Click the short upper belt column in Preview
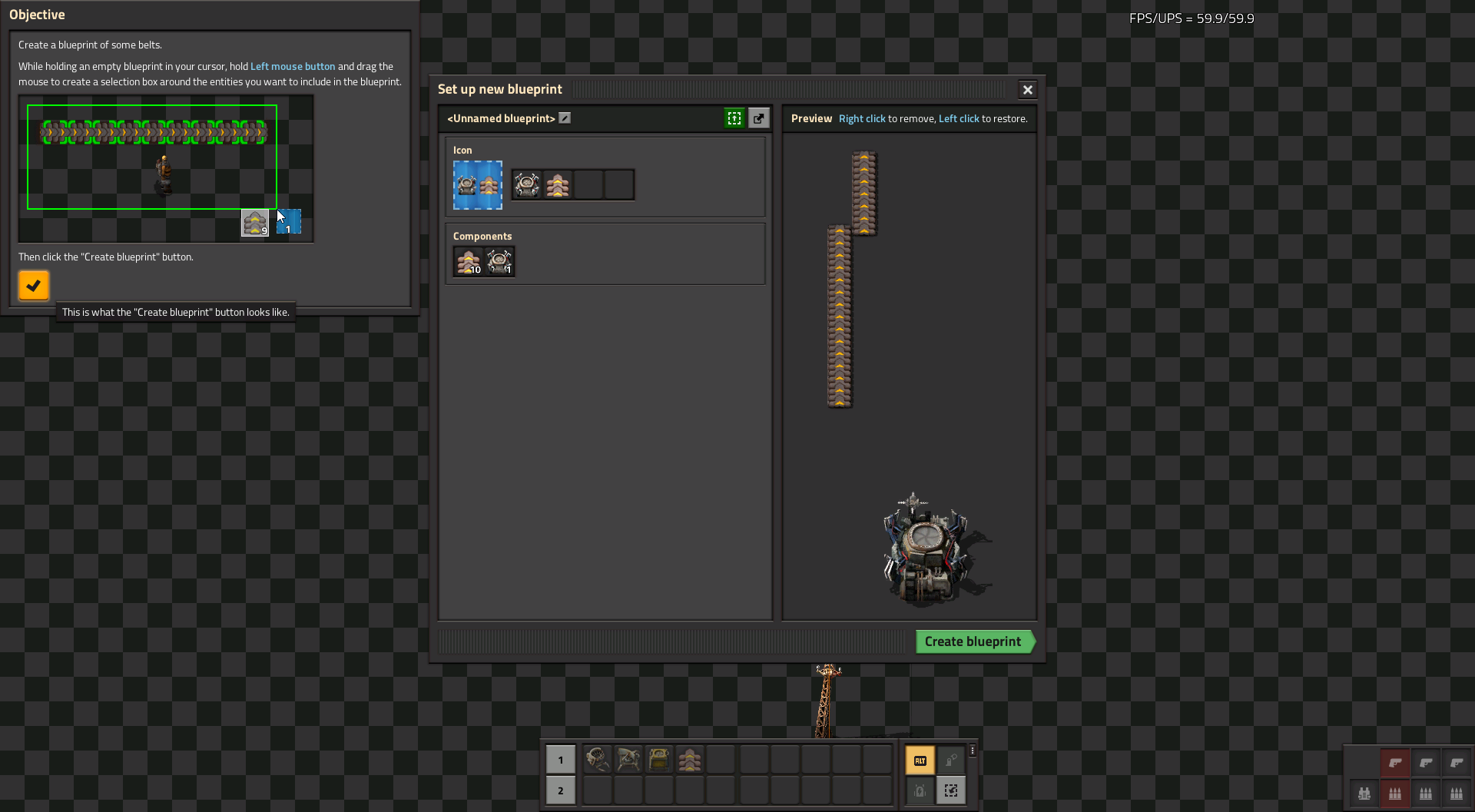1475x812 pixels. click(x=864, y=193)
